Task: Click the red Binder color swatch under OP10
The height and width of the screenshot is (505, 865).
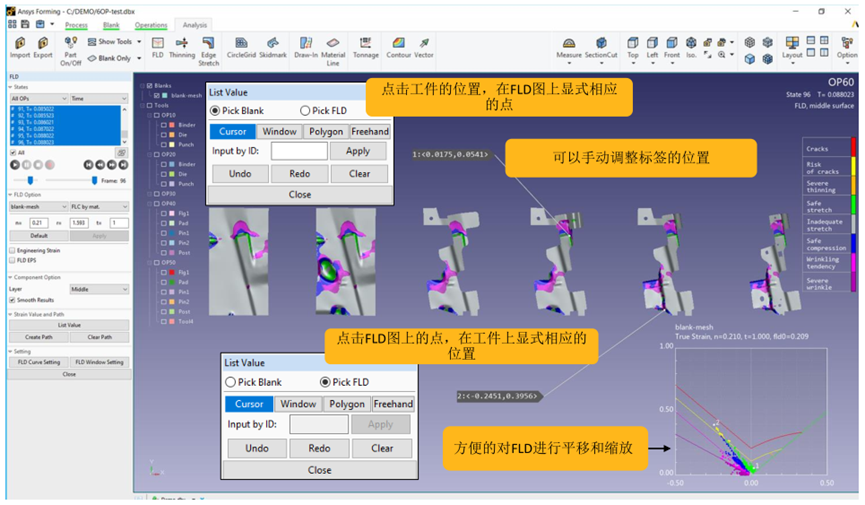Action: click(x=172, y=125)
